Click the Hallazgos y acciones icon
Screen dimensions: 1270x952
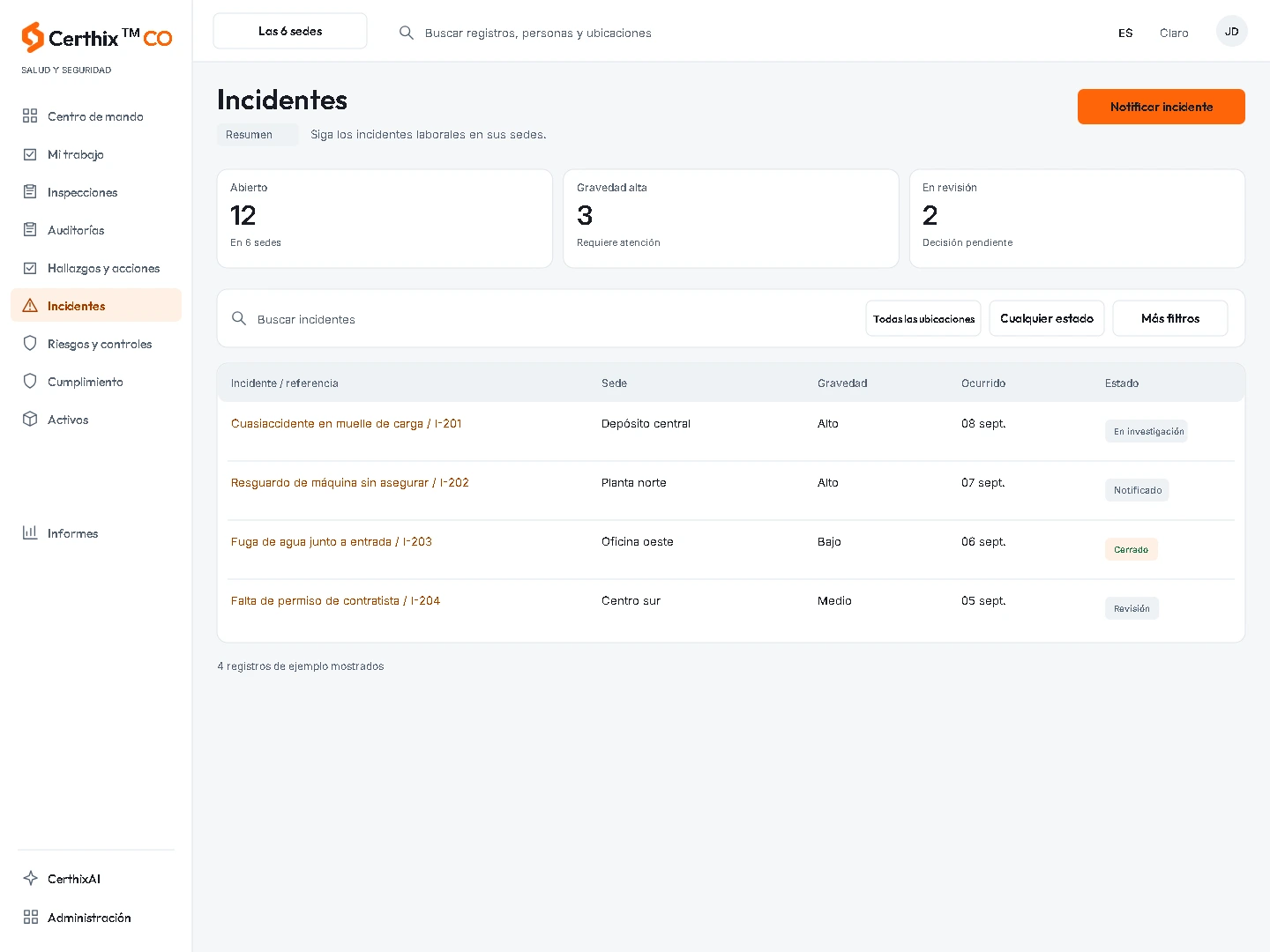(30, 268)
